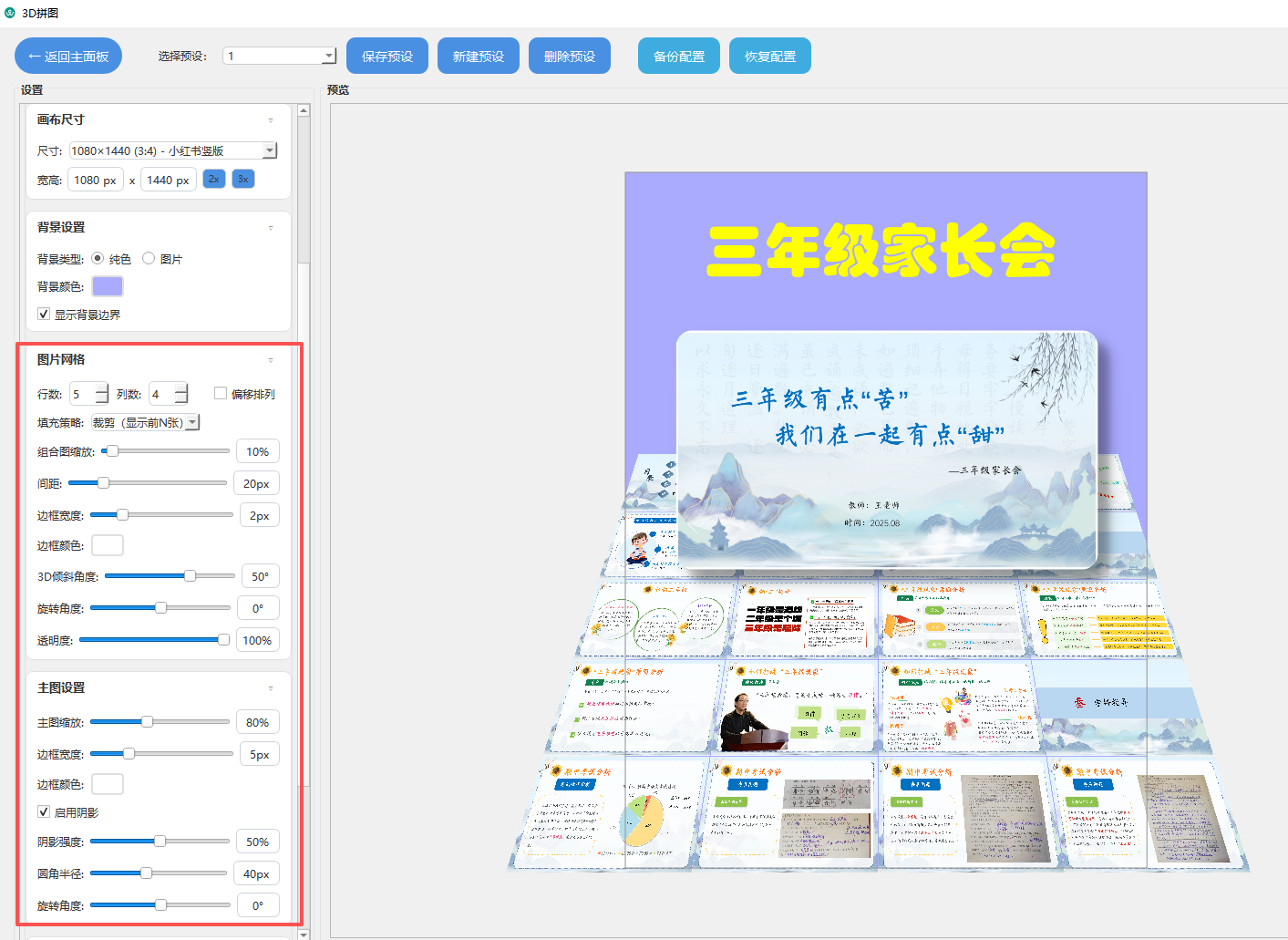The width and height of the screenshot is (1288, 940).
Task: Click the 返回主面板 back button
Action: pos(67,56)
